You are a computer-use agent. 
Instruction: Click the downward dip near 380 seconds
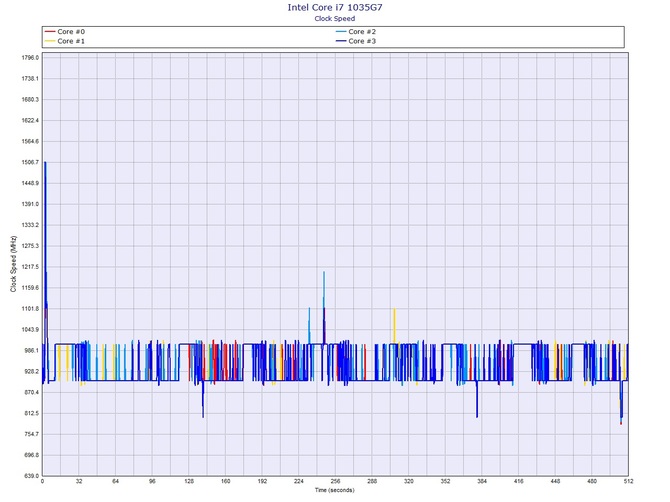pyautogui.click(x=477, y=399)
